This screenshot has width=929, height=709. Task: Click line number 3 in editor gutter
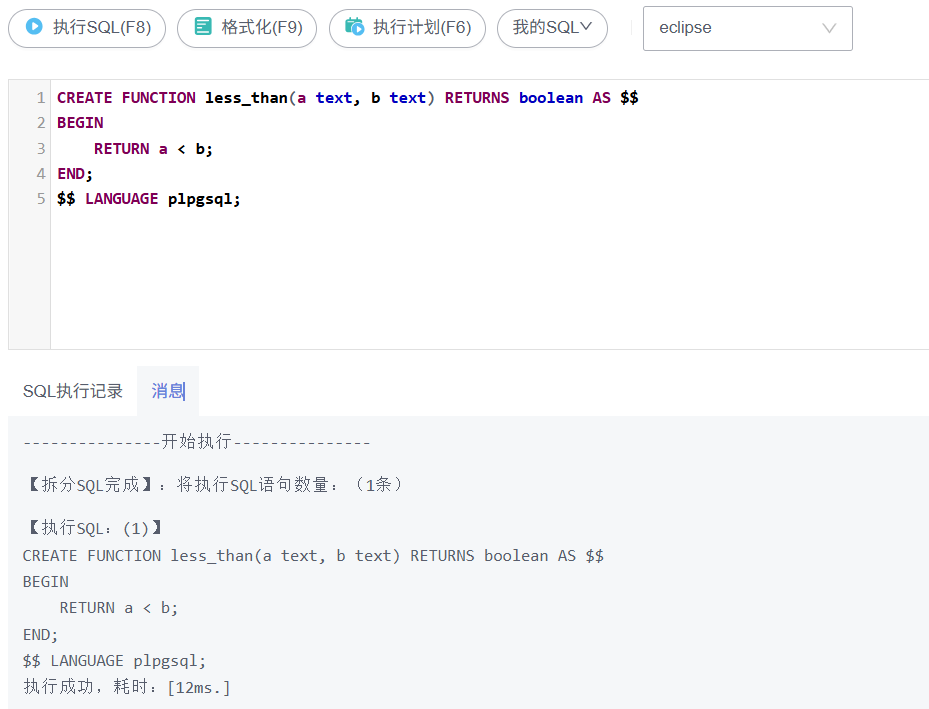[x=41, y=148]
